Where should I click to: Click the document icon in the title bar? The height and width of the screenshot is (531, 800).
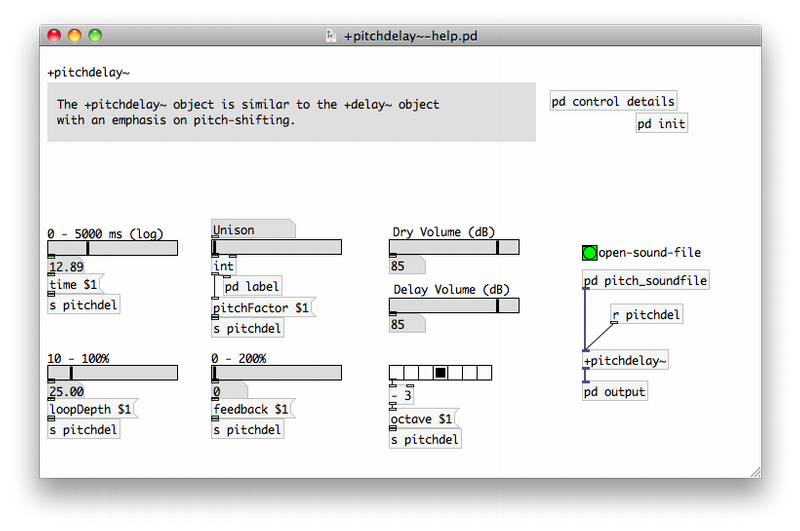331,36
